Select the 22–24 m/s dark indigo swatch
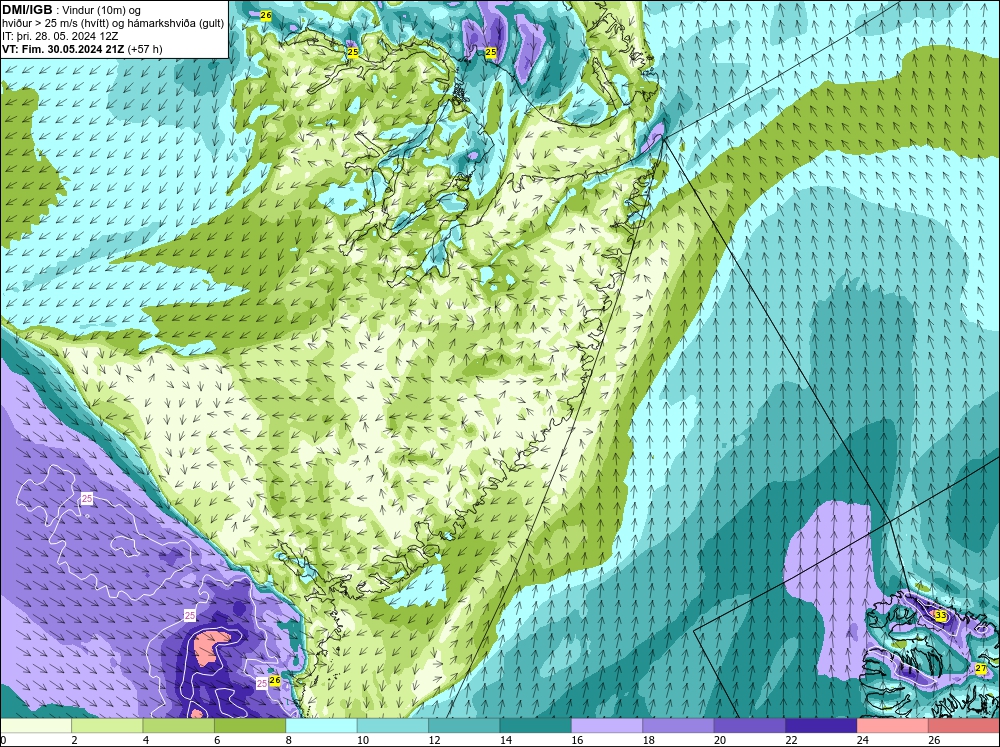This screenshot has height=747, width=1000. [821, 726]
